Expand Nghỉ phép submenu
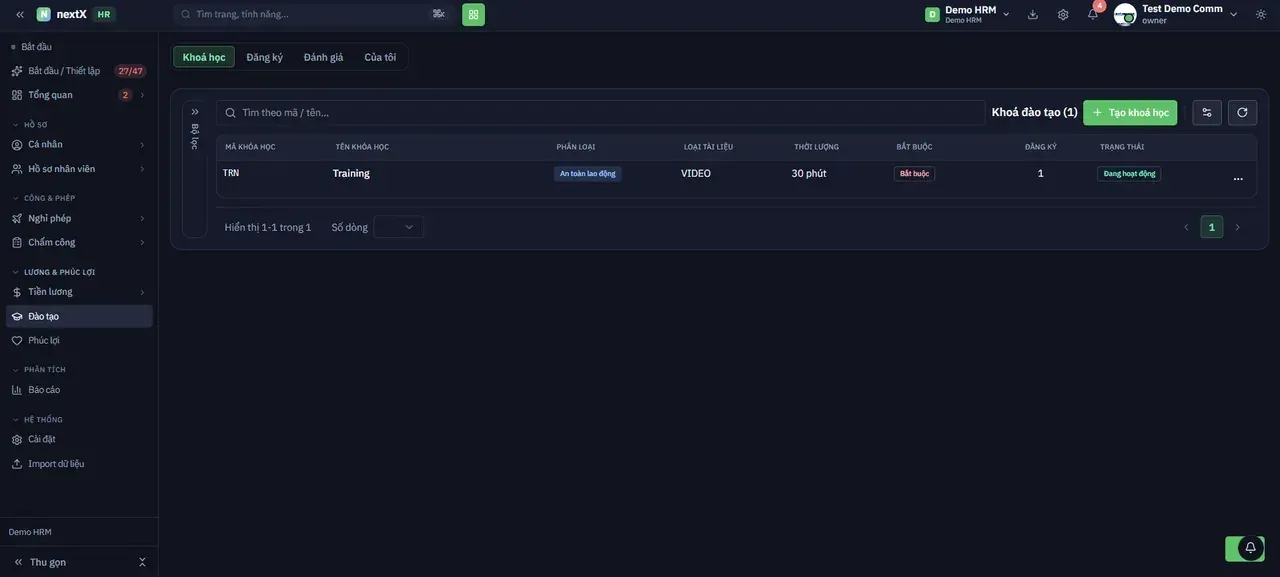Viewport: 1280px width, 577px height. point(142,218)
